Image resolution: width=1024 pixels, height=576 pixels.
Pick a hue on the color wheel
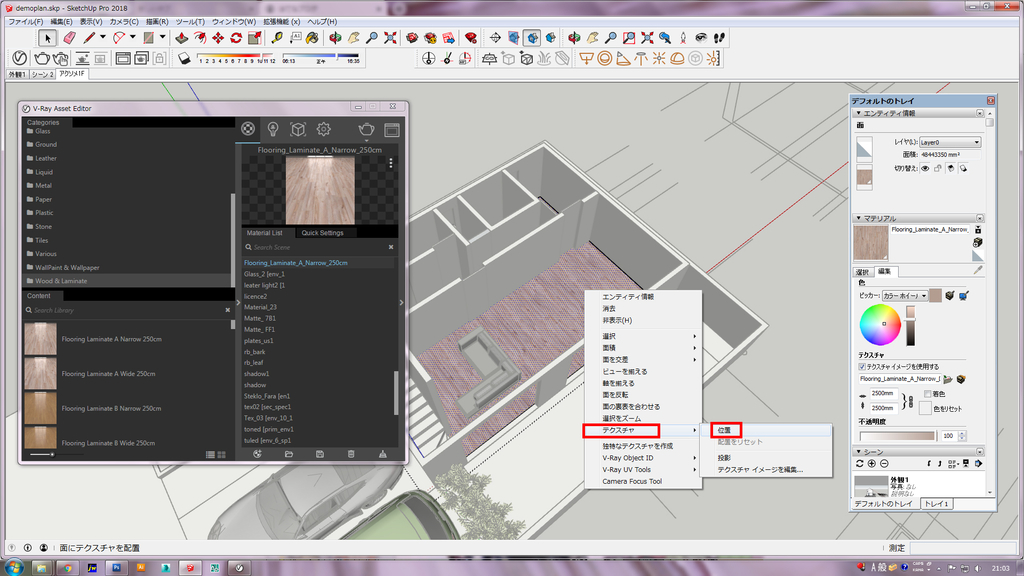[x=880, y=325]
